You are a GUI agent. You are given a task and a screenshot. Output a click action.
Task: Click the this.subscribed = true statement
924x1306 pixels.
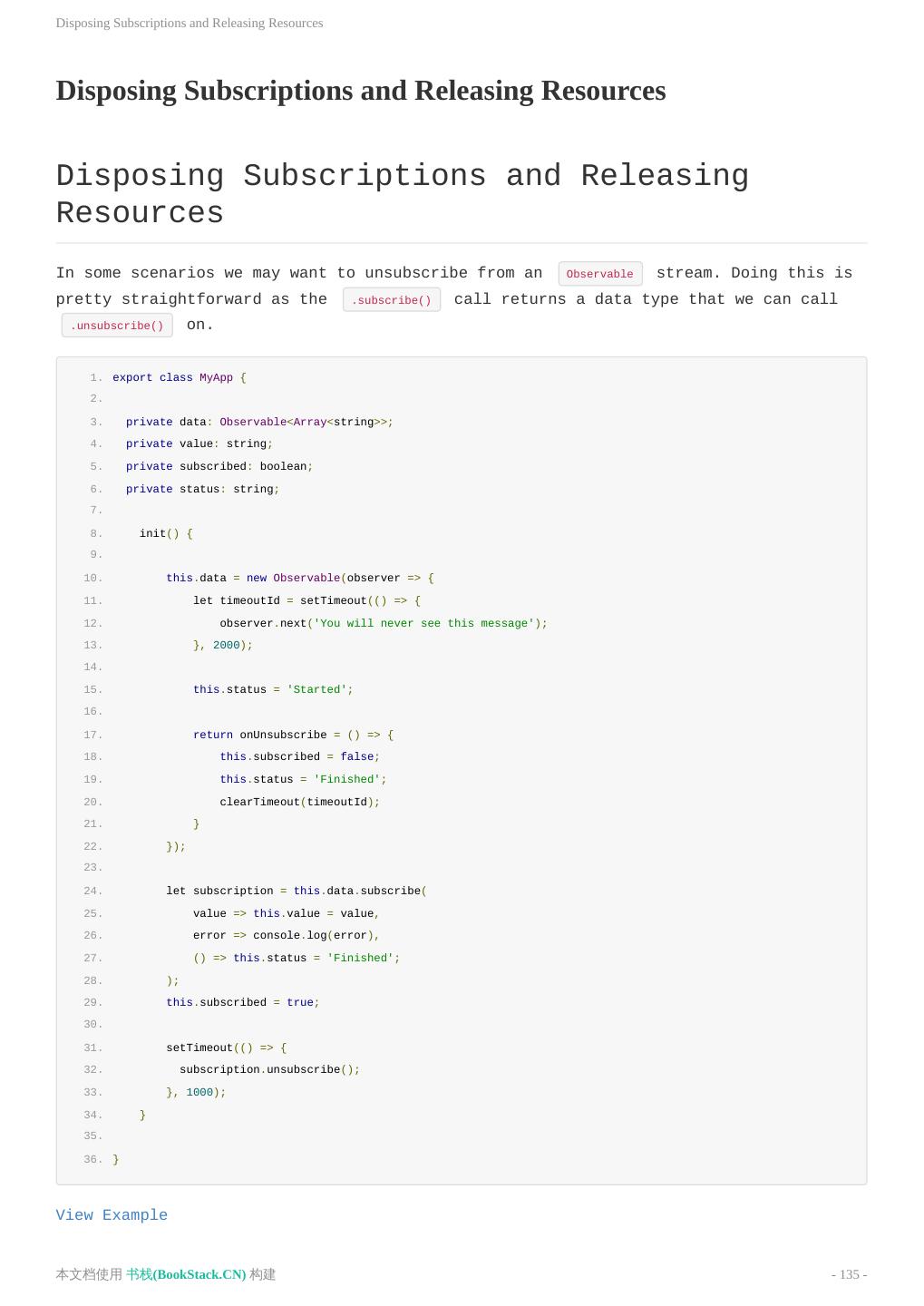242,1002
